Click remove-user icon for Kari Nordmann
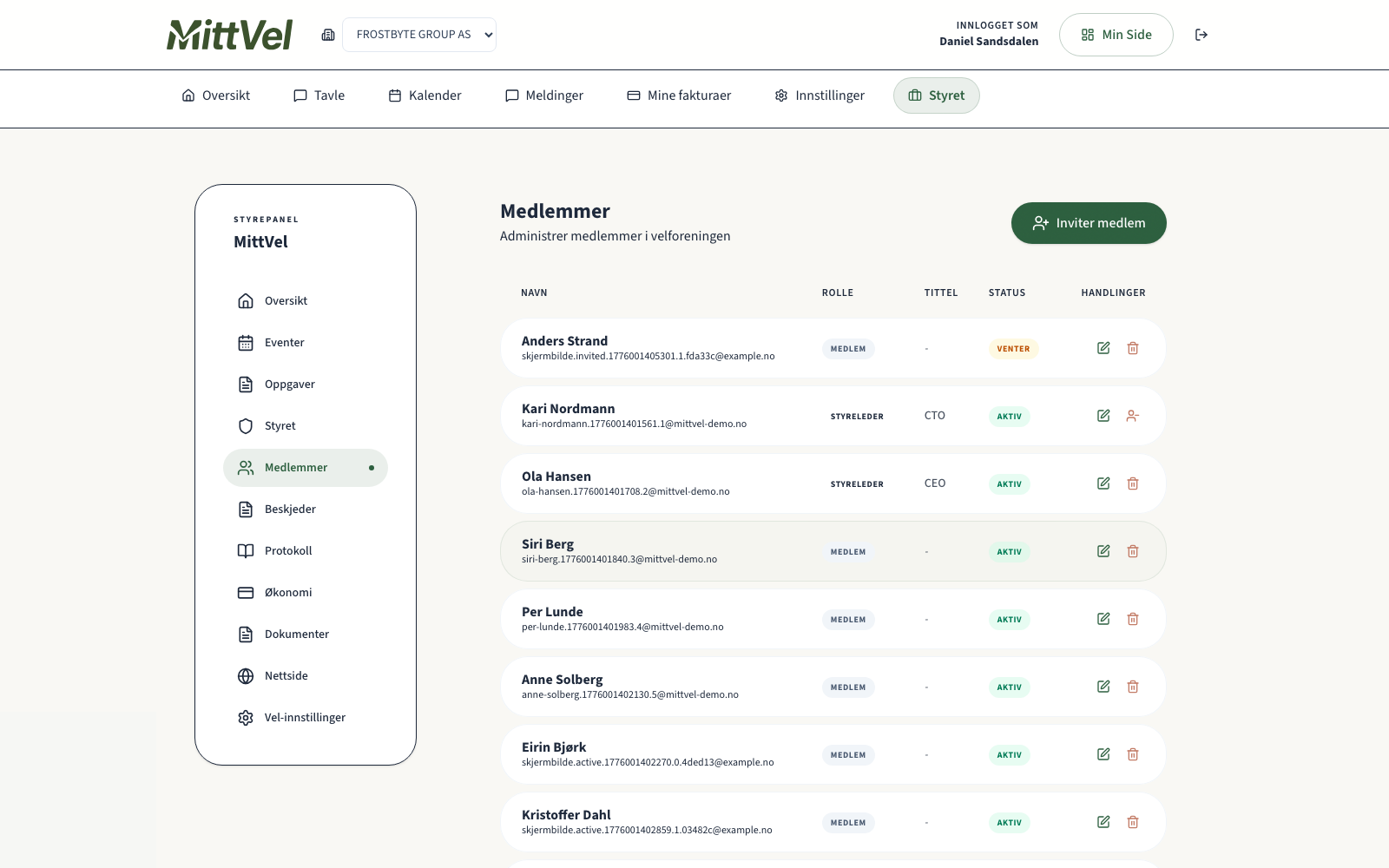This screenshot has height=868, width=1389. click(1133, 416)
